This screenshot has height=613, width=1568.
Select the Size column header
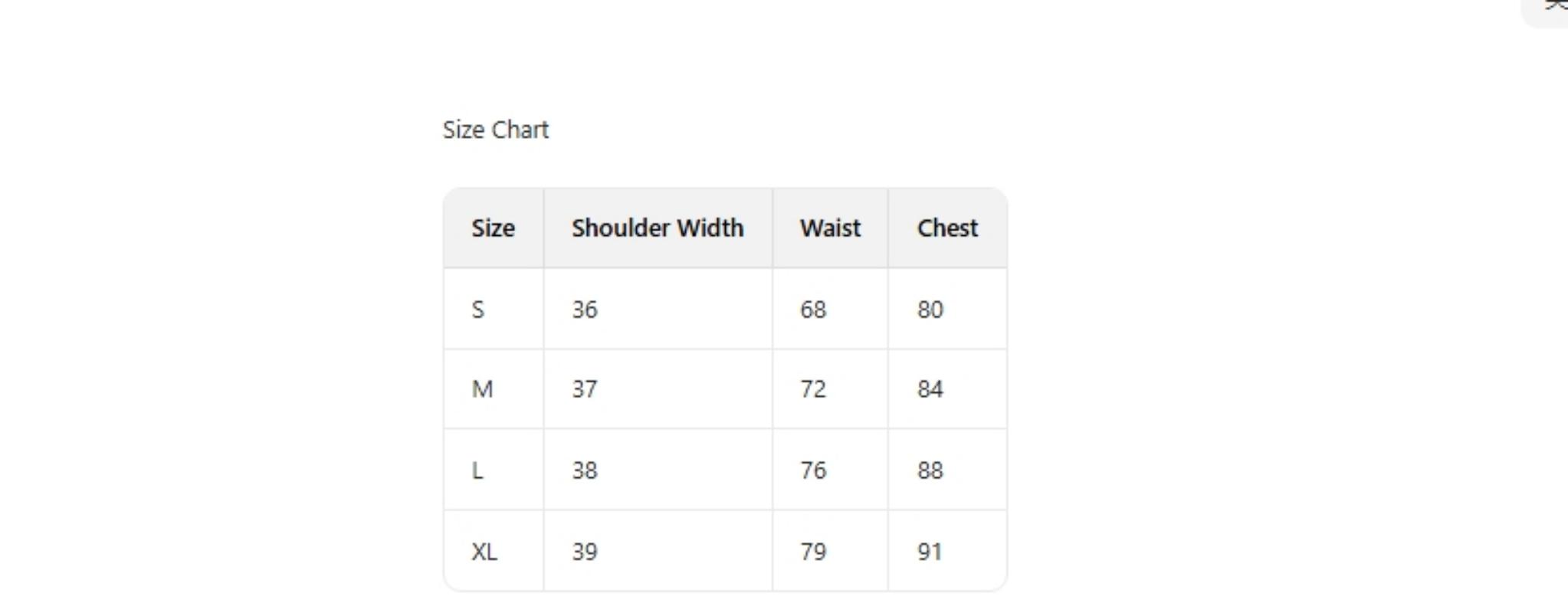493,228
